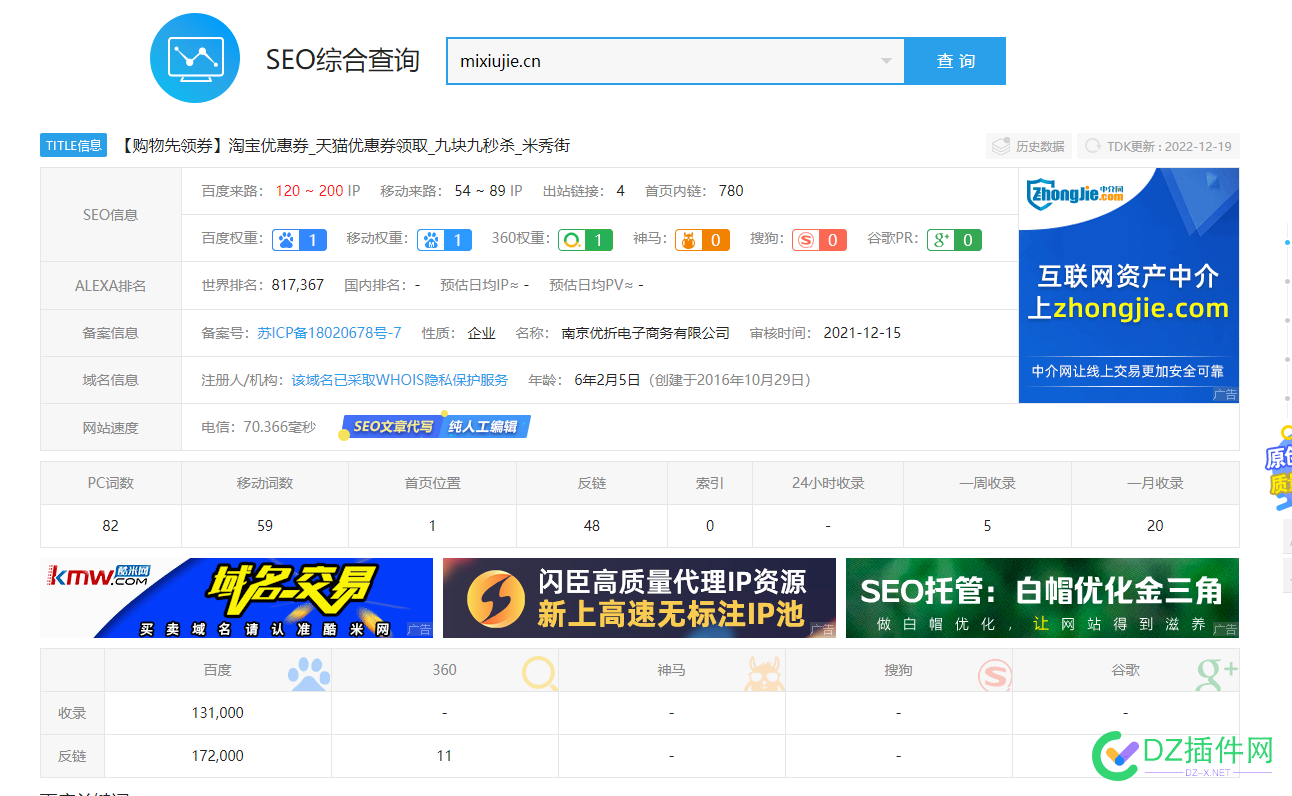Click the company name 南京优折电子商务有限公司
The height and width of the screenshot is (796, 1292).
click(x=646, y=333)
